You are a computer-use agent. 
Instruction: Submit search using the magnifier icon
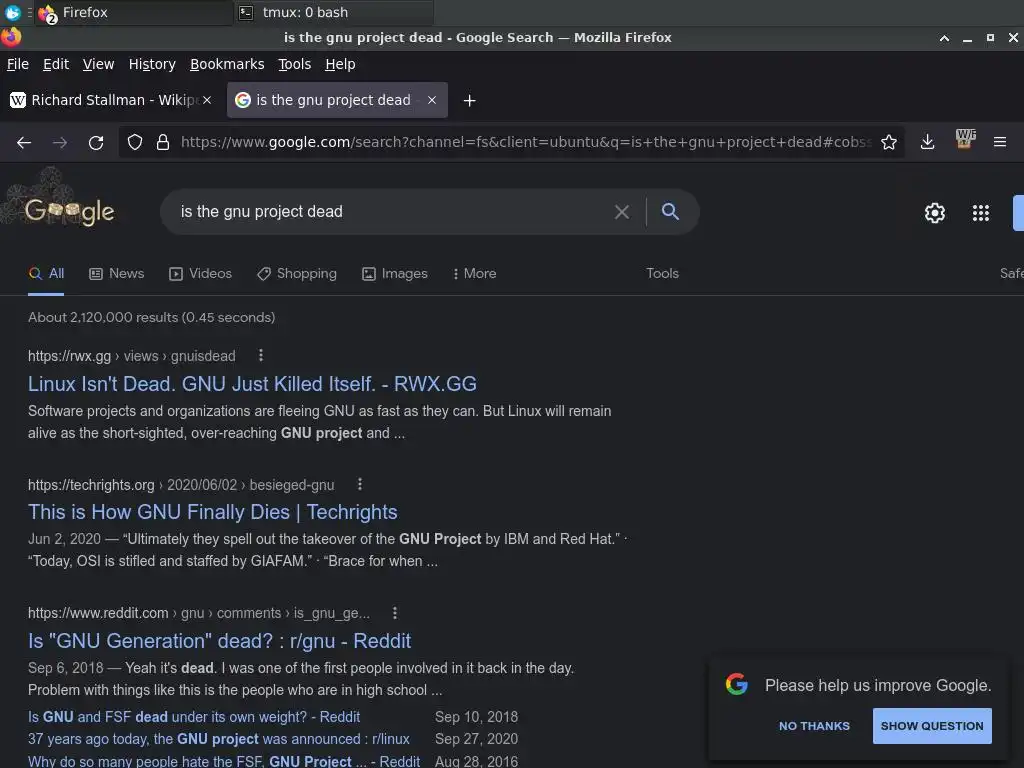point(670,211)
